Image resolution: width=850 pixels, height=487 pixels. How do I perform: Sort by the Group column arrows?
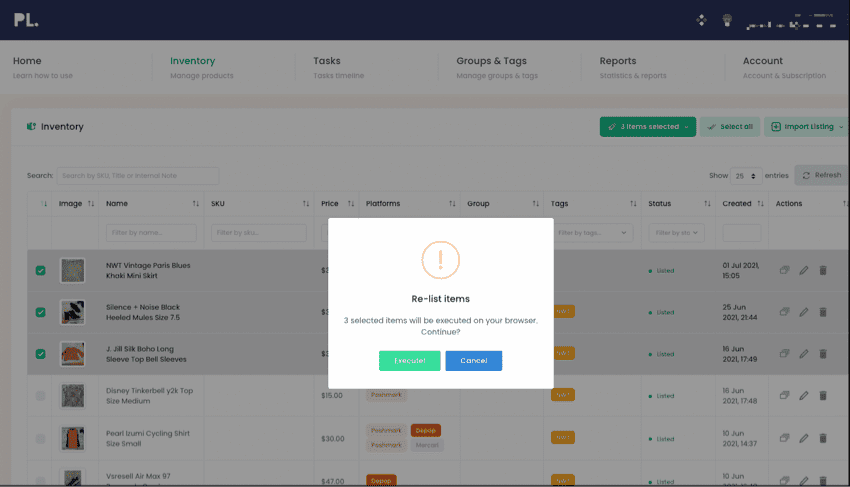[536, 203]
